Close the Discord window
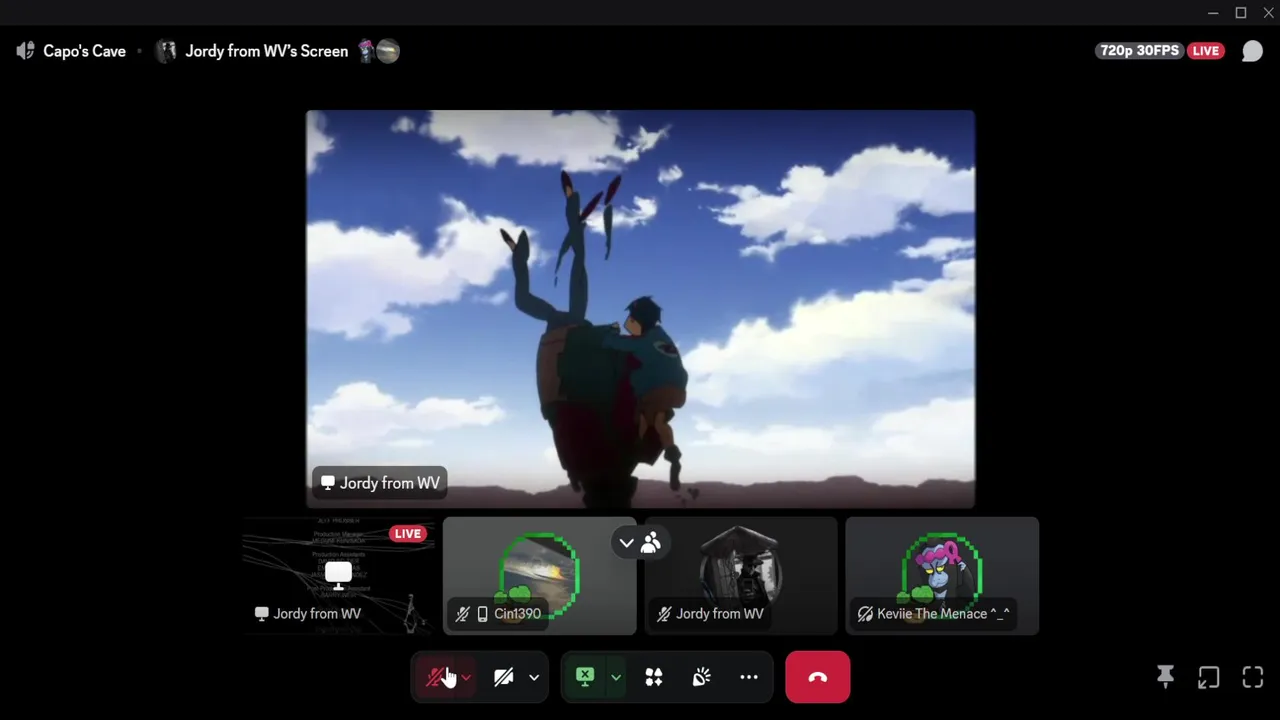The height and width of the screenshot is (720, 1280). 1268,13
